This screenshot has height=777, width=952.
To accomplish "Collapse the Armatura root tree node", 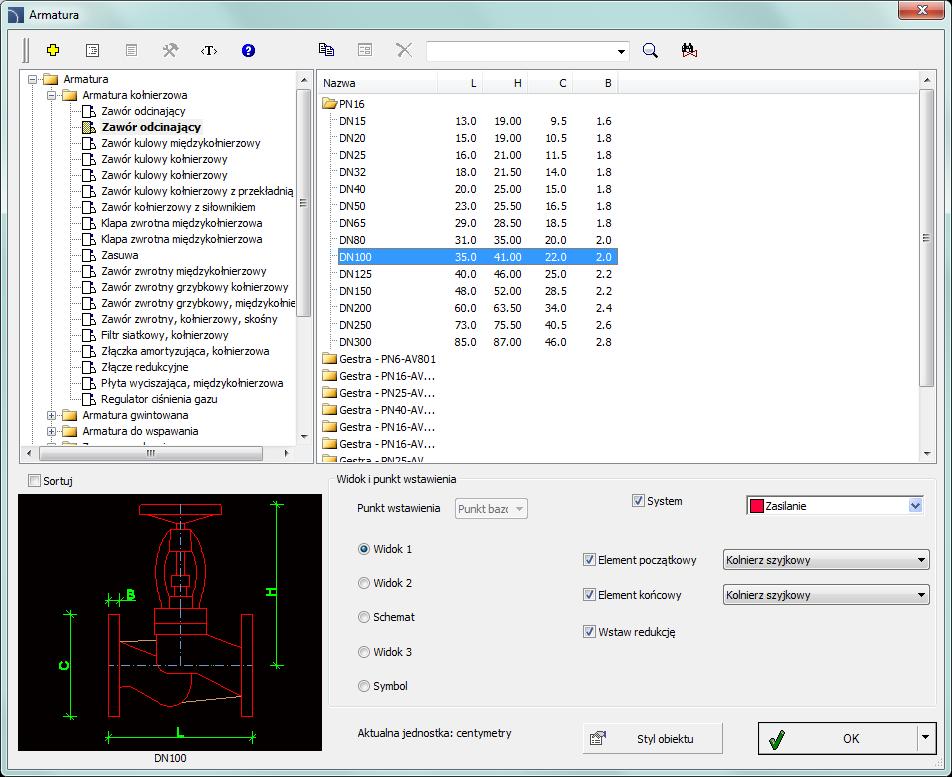I will [33, 79].
